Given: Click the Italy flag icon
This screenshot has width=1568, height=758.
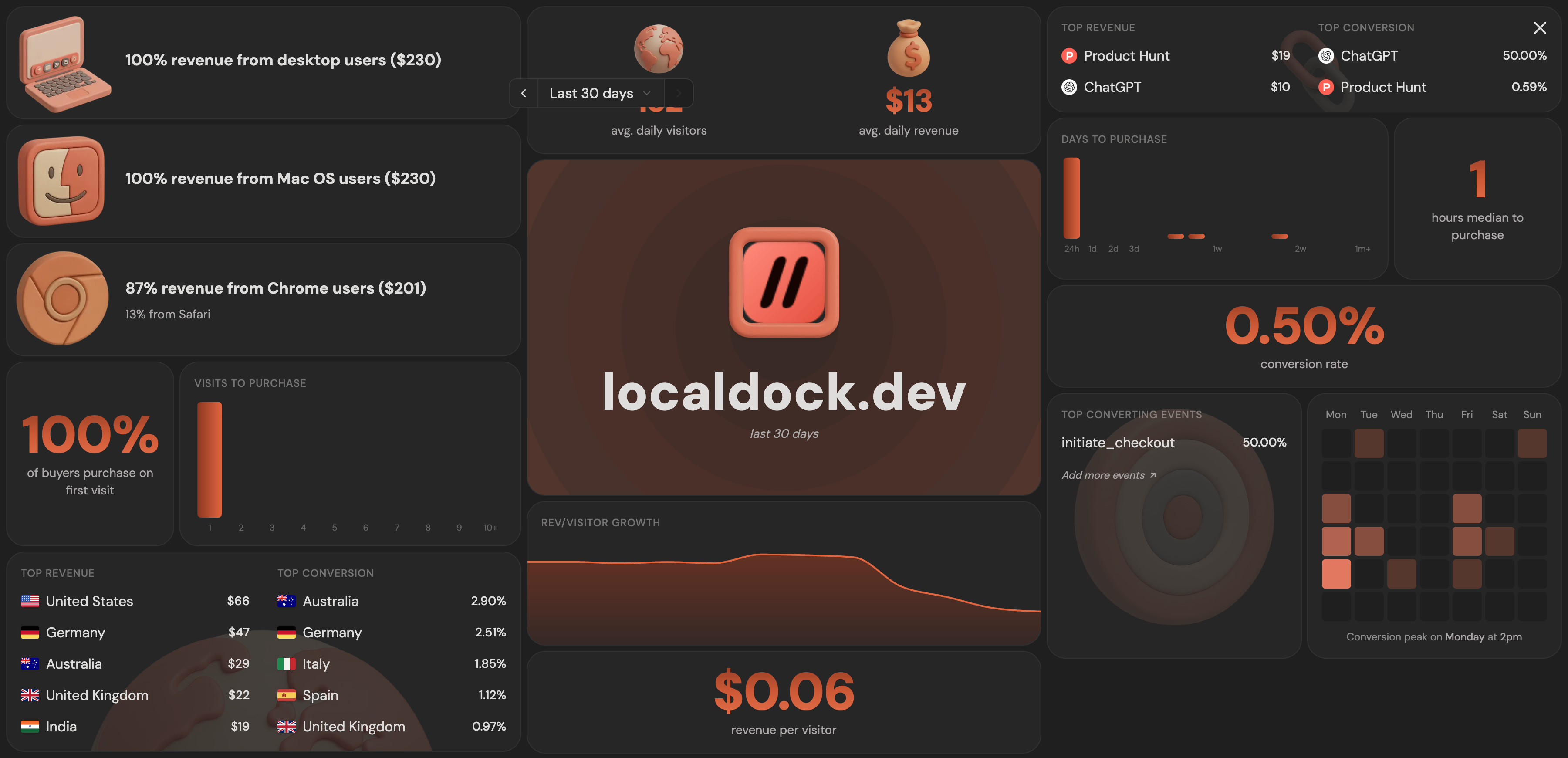Looking at the screenshot, I should 287,664.
